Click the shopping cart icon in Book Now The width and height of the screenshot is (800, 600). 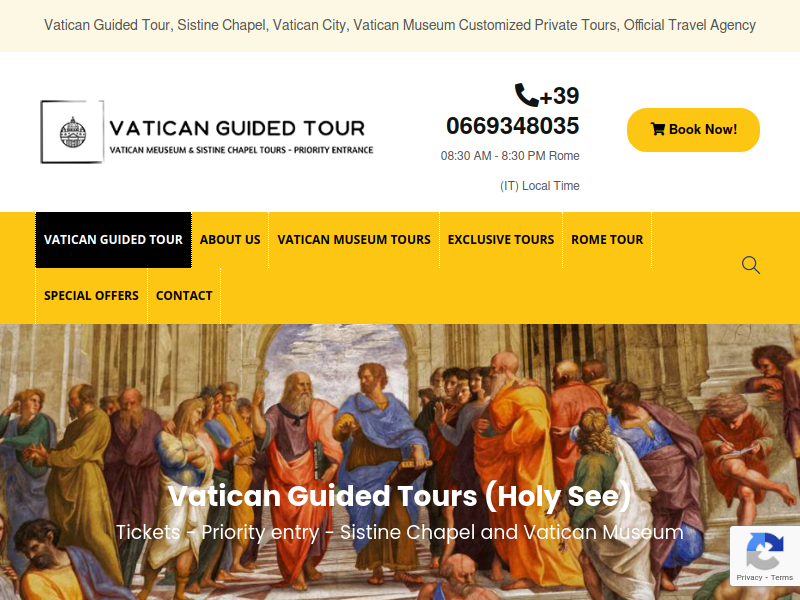pos(657,130)
